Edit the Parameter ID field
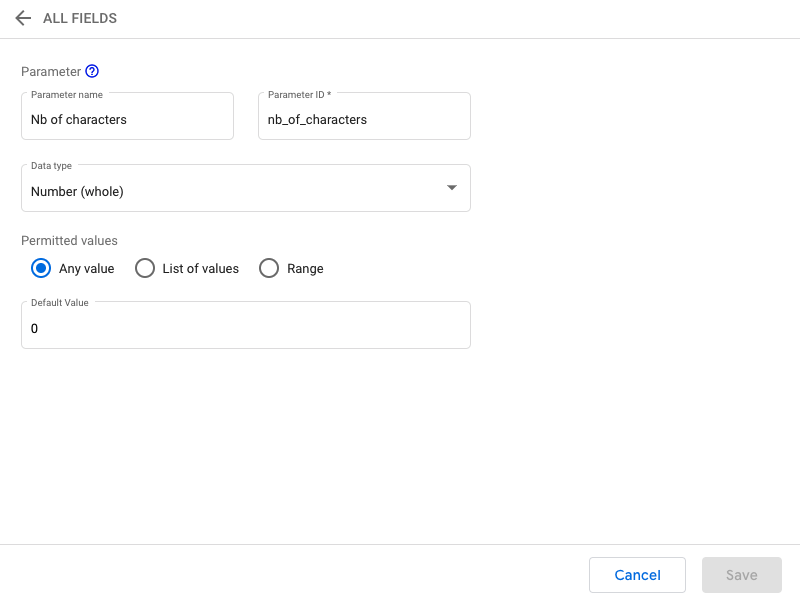This screenshot has height=600, width=800. pyautogui.click(x=364, y=116)
